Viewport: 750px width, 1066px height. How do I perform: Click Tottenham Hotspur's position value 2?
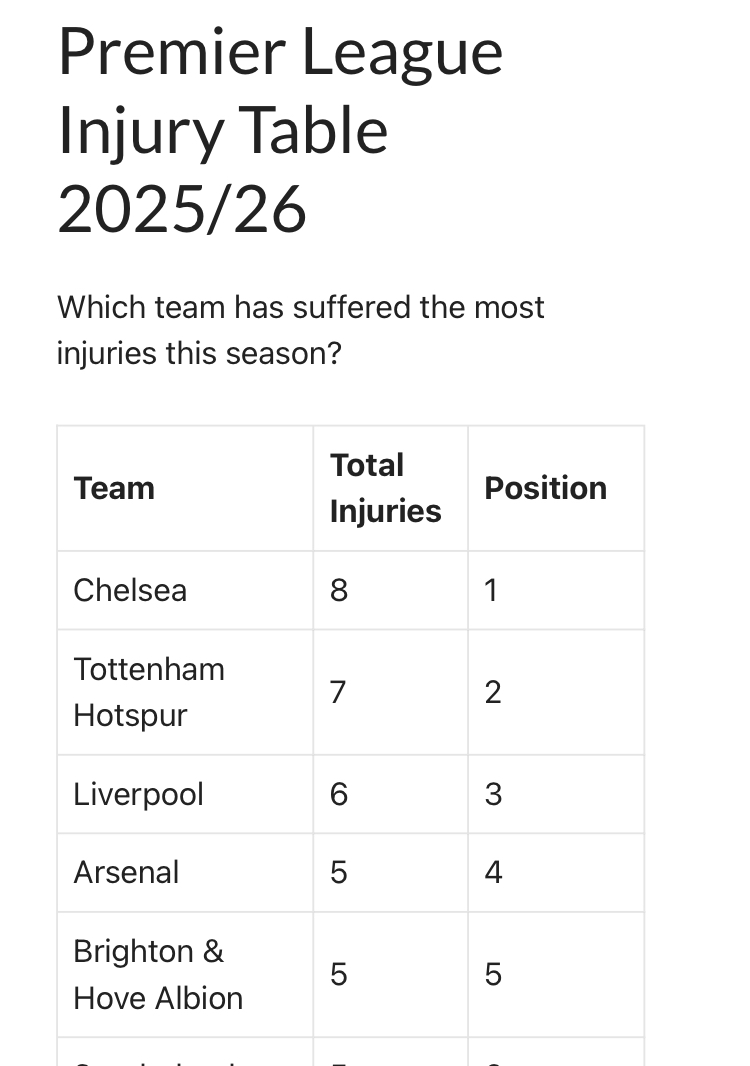pos(492,692)
